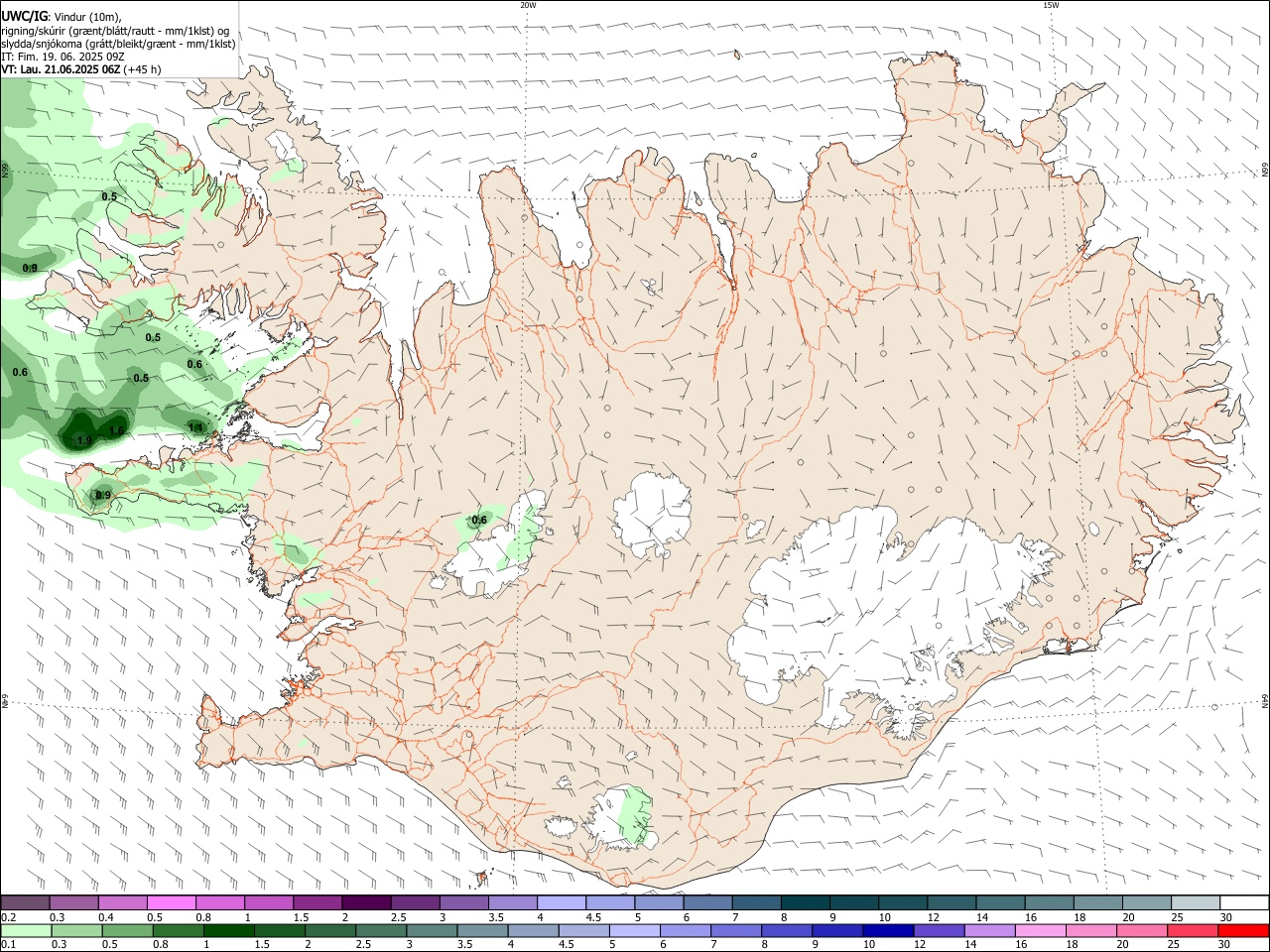Pick the dusky mauve 0.2–0.3 swatch, upper scale

(x=26, y=903)
